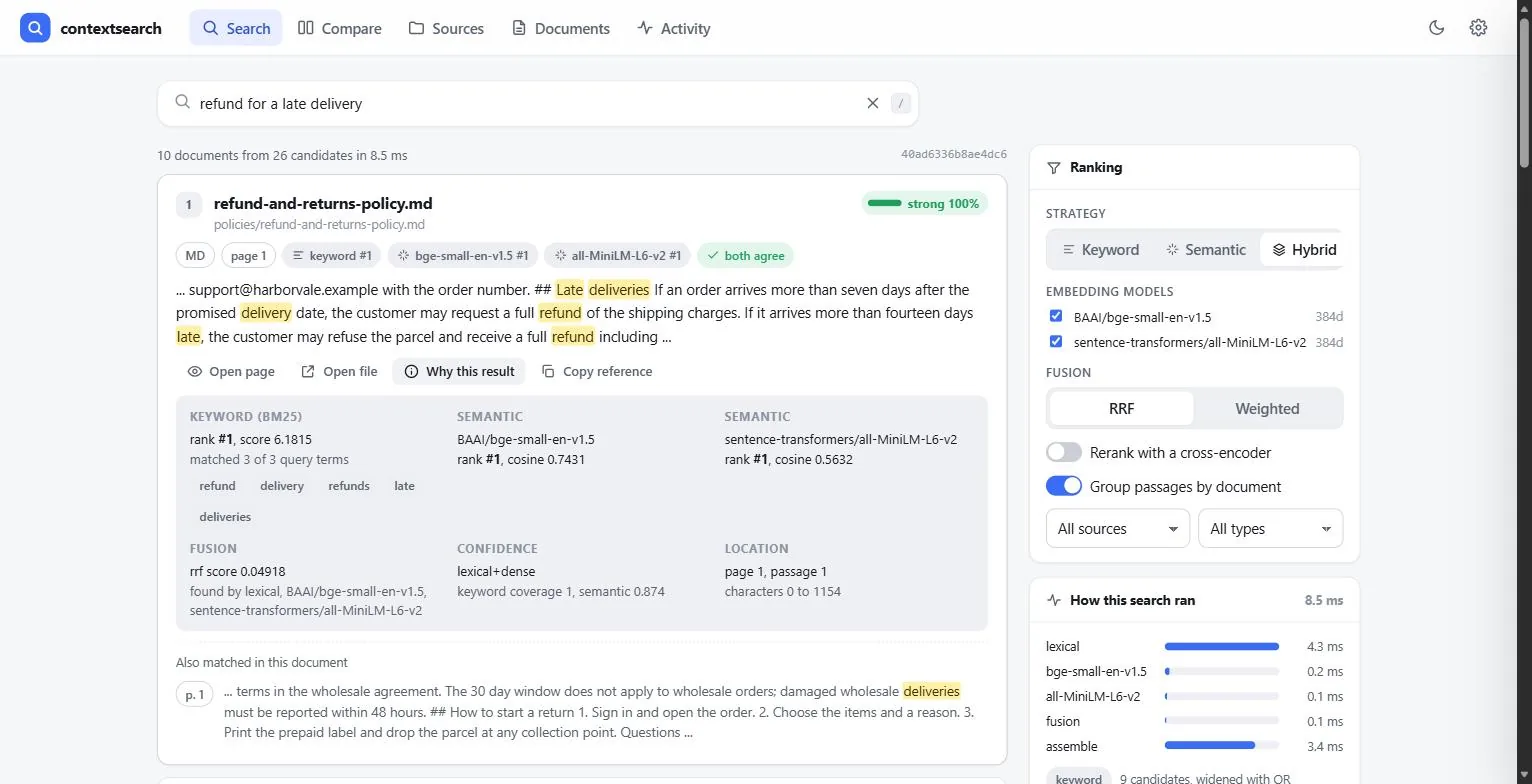Select Keyword ranking strategy
This screenshot has height=784, width=1532.
(x=1100, y=250)
